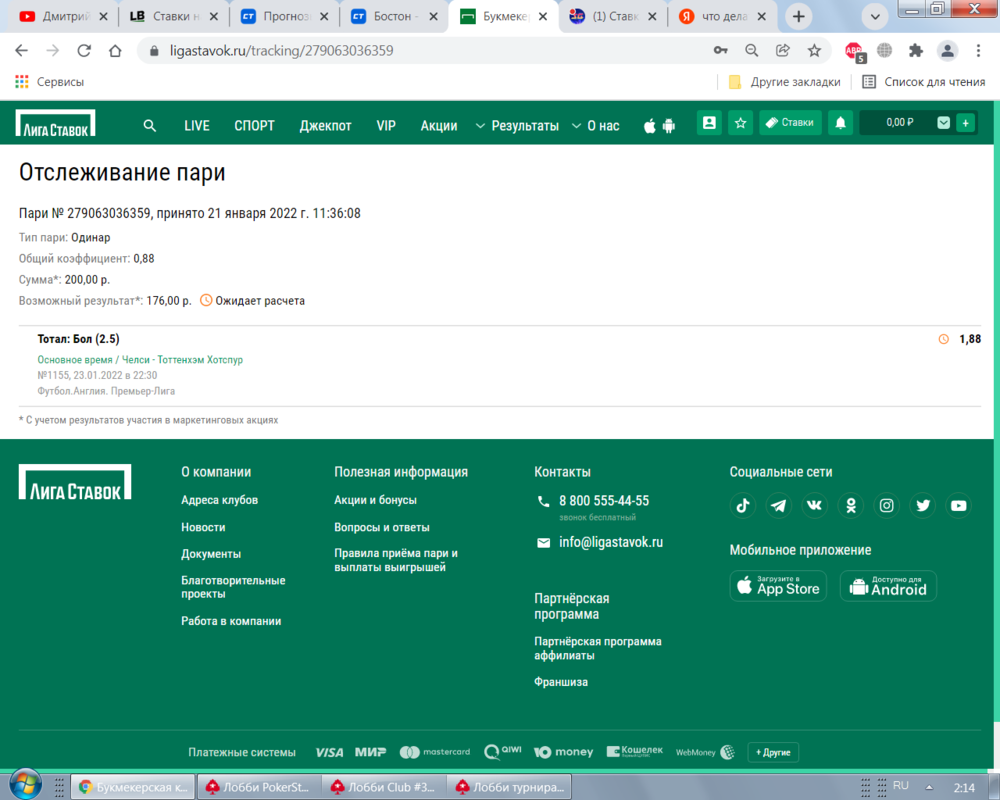Open the Вопросы и ответы footer link
1000x800 pixels.
382,528
